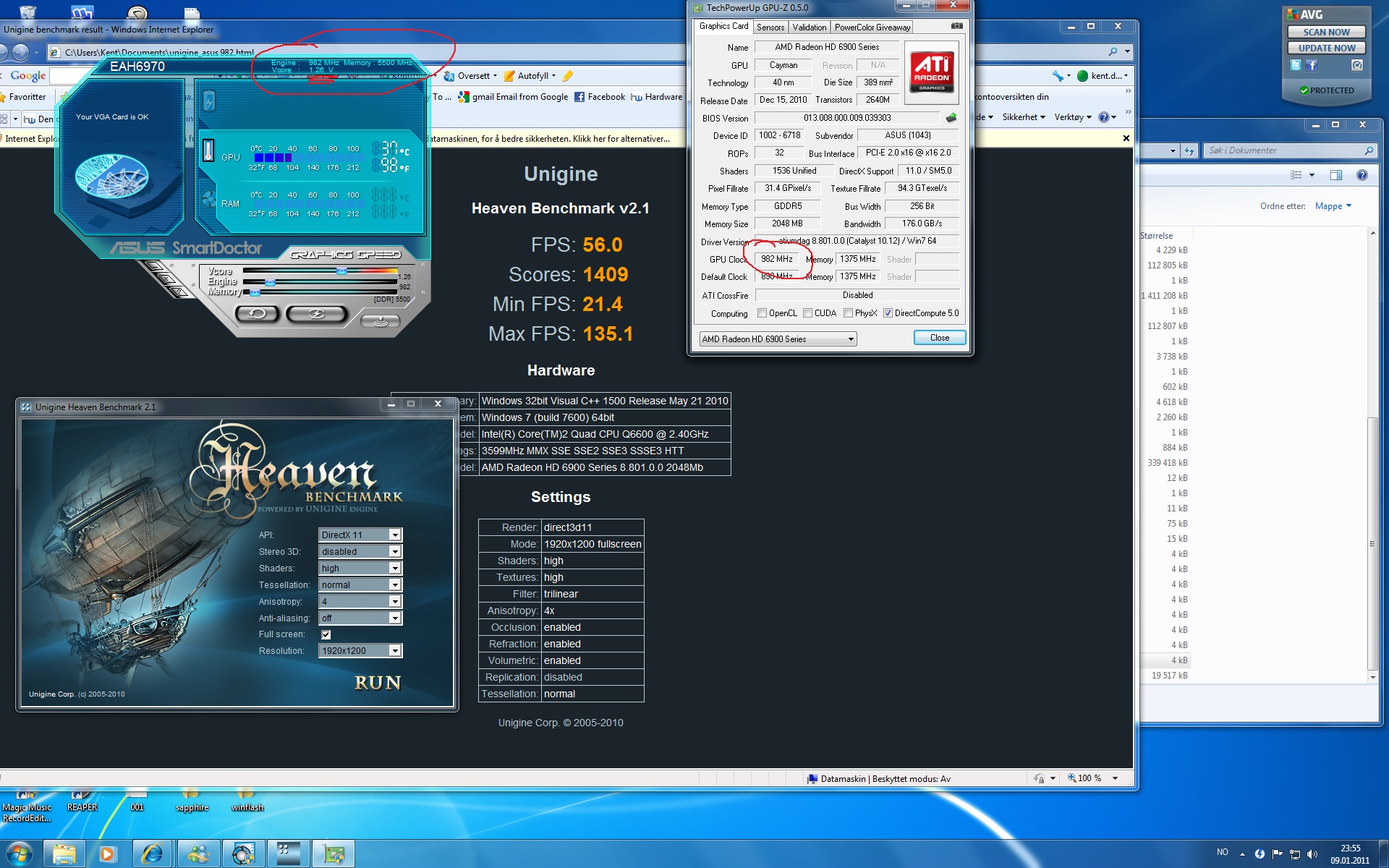This screenshot has height=868, width=1389.
Task: Open the Anisotropy dropdown
Action: point(360,601)
